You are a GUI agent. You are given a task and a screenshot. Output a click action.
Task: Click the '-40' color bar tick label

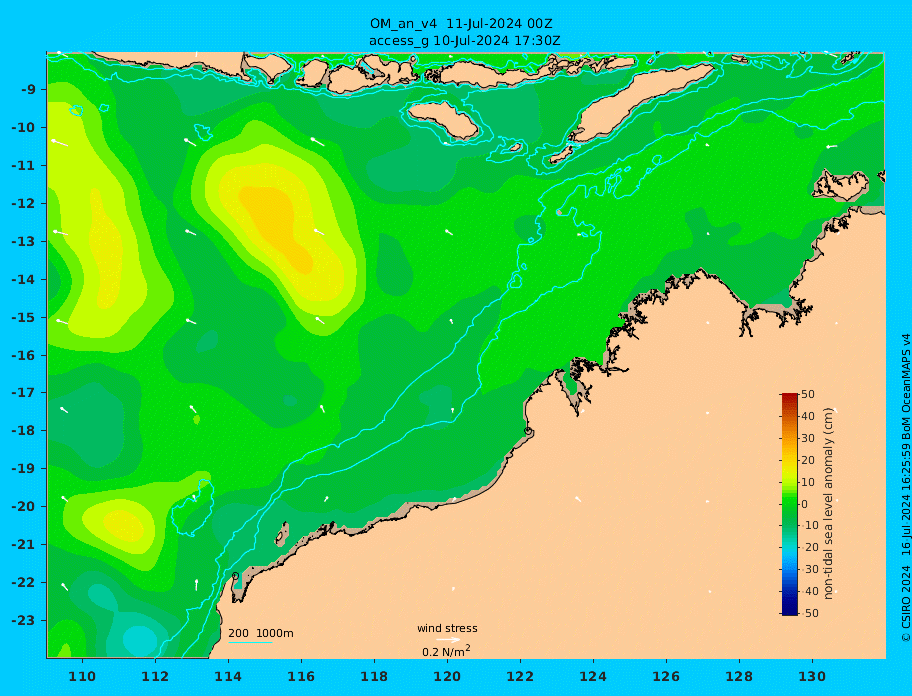click(809, 591)
